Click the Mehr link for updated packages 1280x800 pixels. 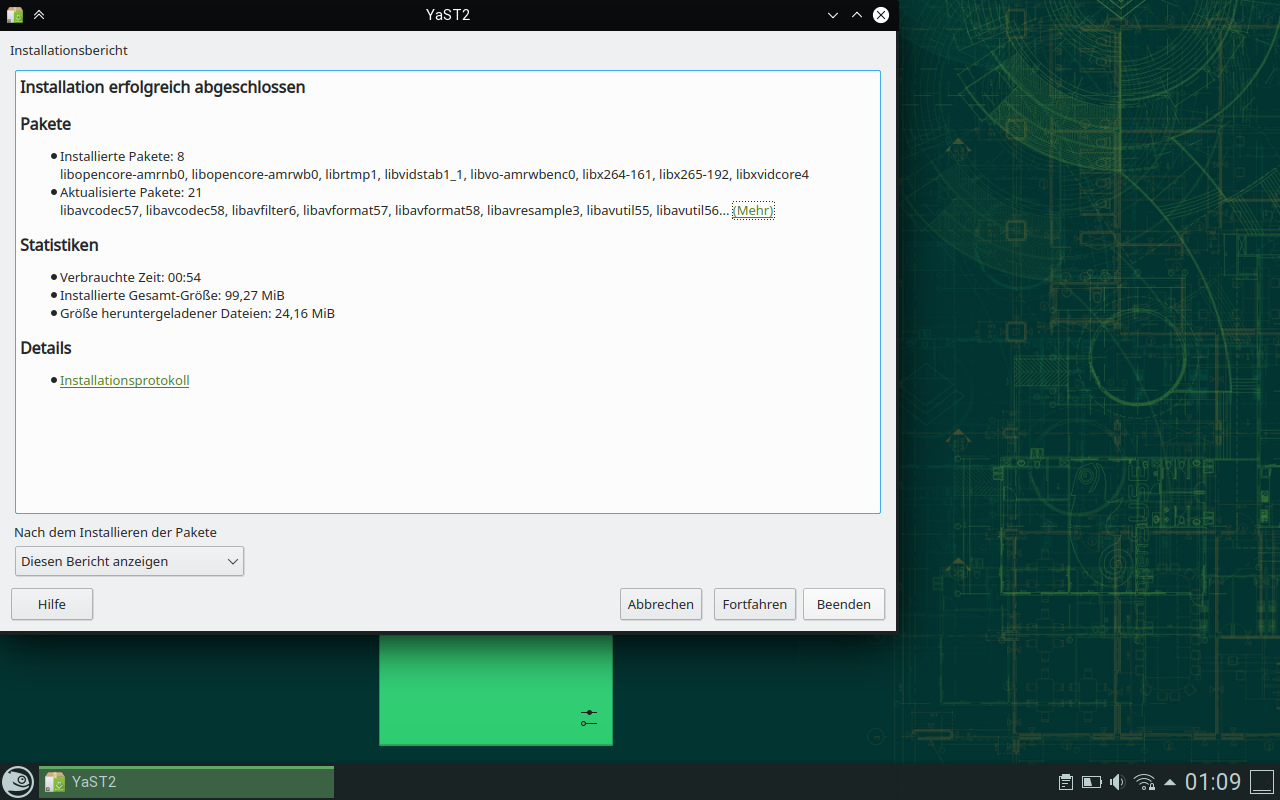pos(753,210)
